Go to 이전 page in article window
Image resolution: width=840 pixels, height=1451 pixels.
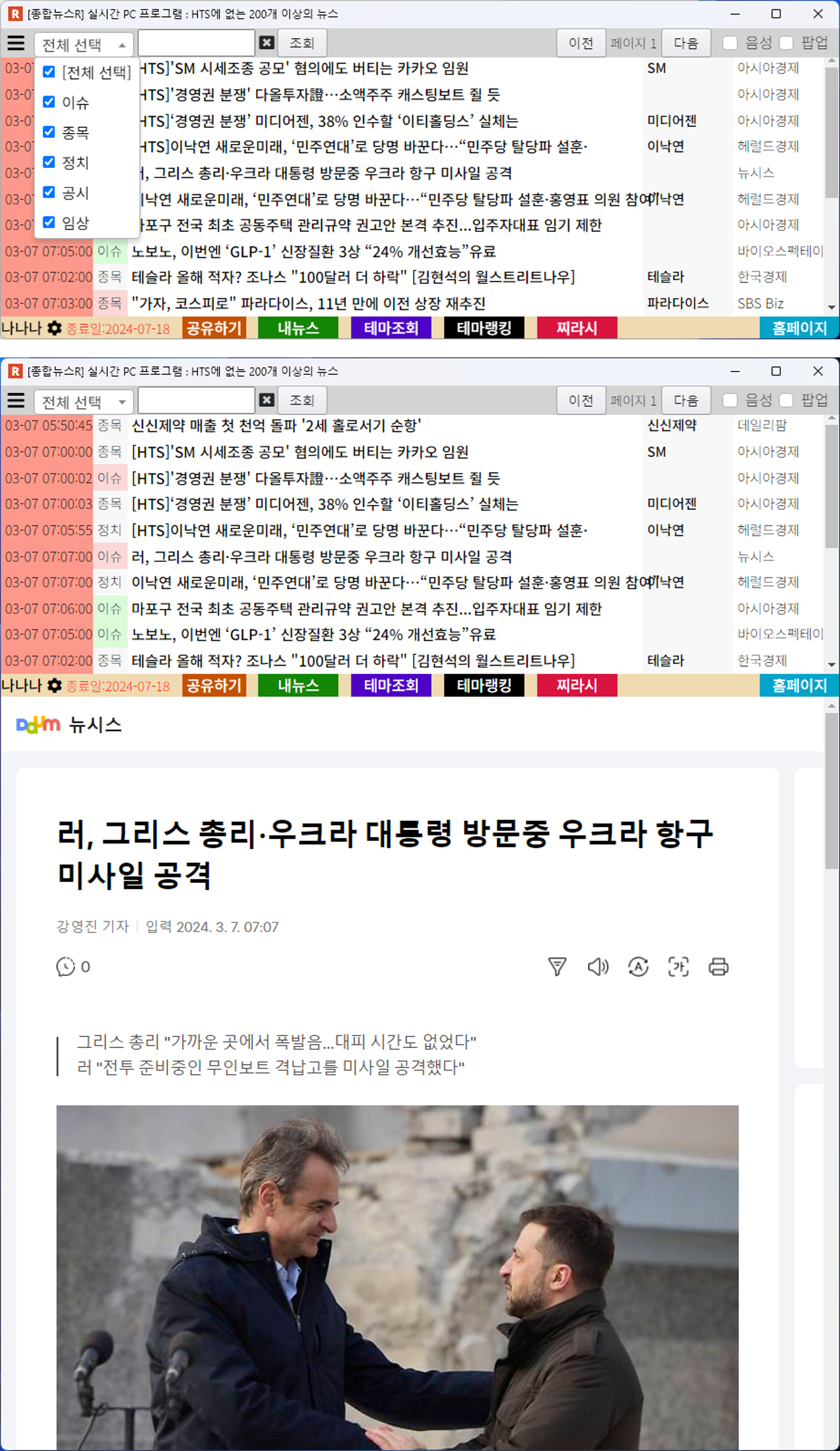point(581,400)
